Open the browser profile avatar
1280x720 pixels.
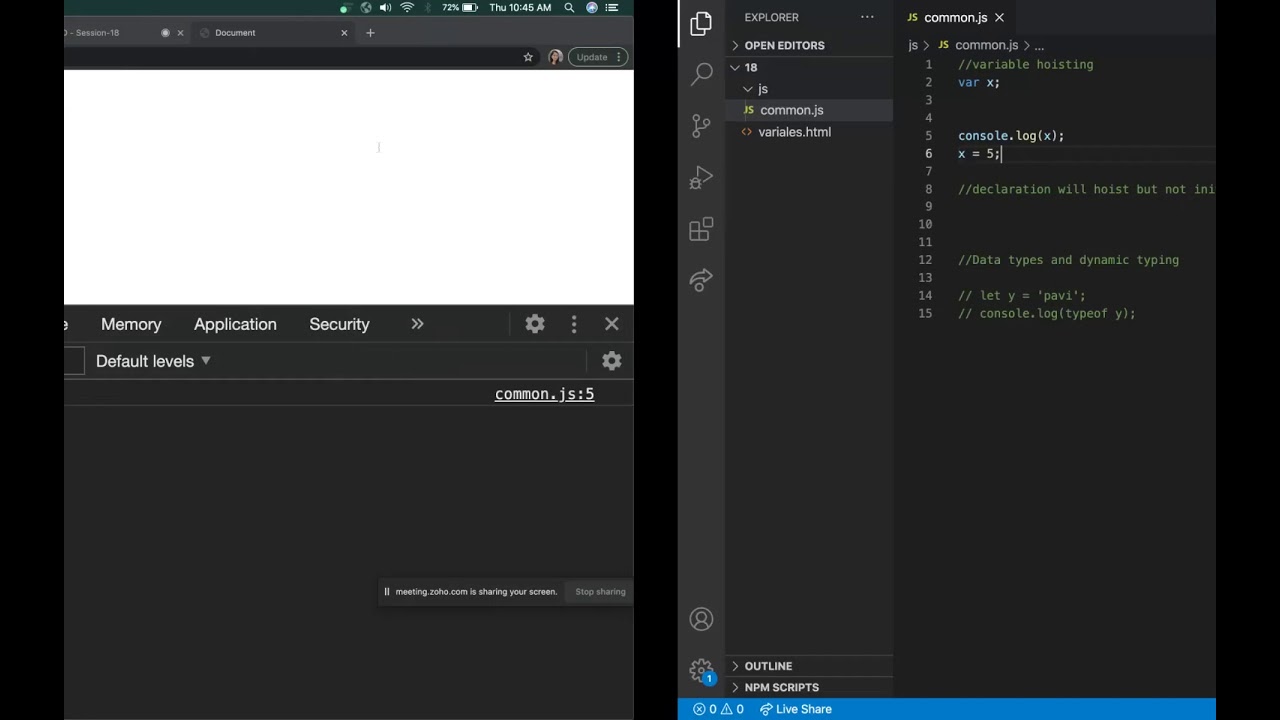(555, 57)
